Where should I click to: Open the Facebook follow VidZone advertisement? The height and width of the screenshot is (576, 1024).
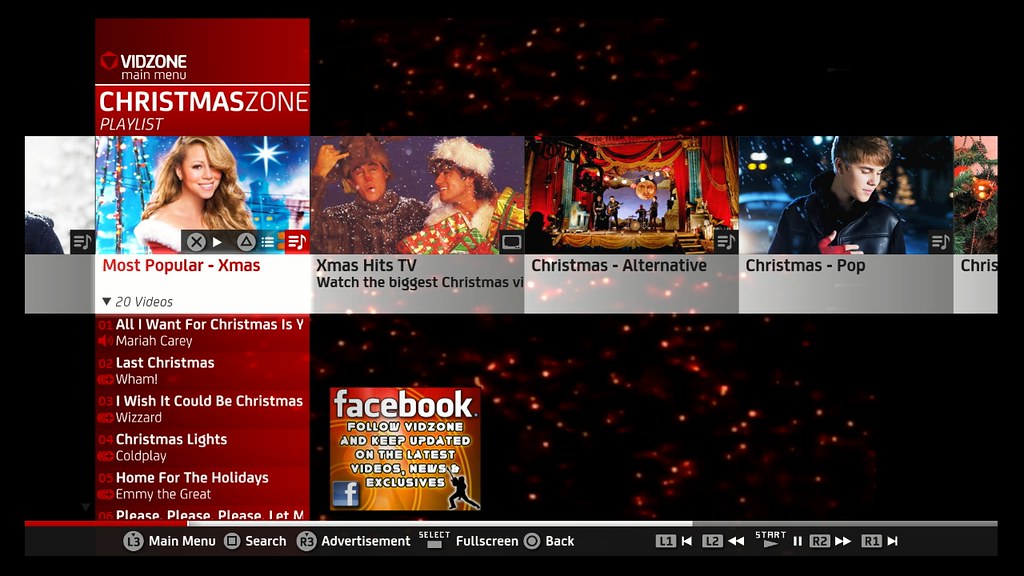click(405, 449)
